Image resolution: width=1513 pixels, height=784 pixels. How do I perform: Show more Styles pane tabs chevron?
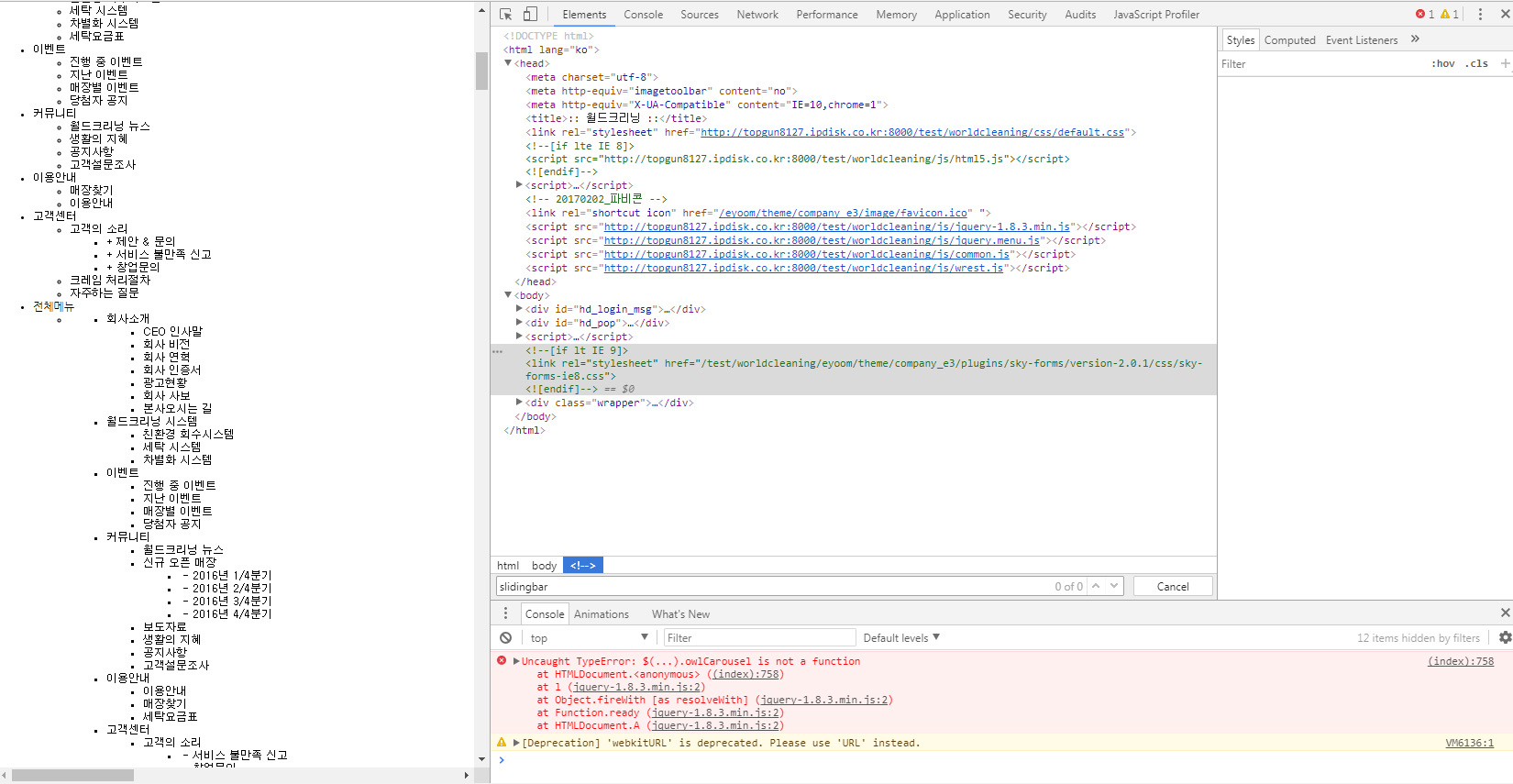coord(1415,39)
